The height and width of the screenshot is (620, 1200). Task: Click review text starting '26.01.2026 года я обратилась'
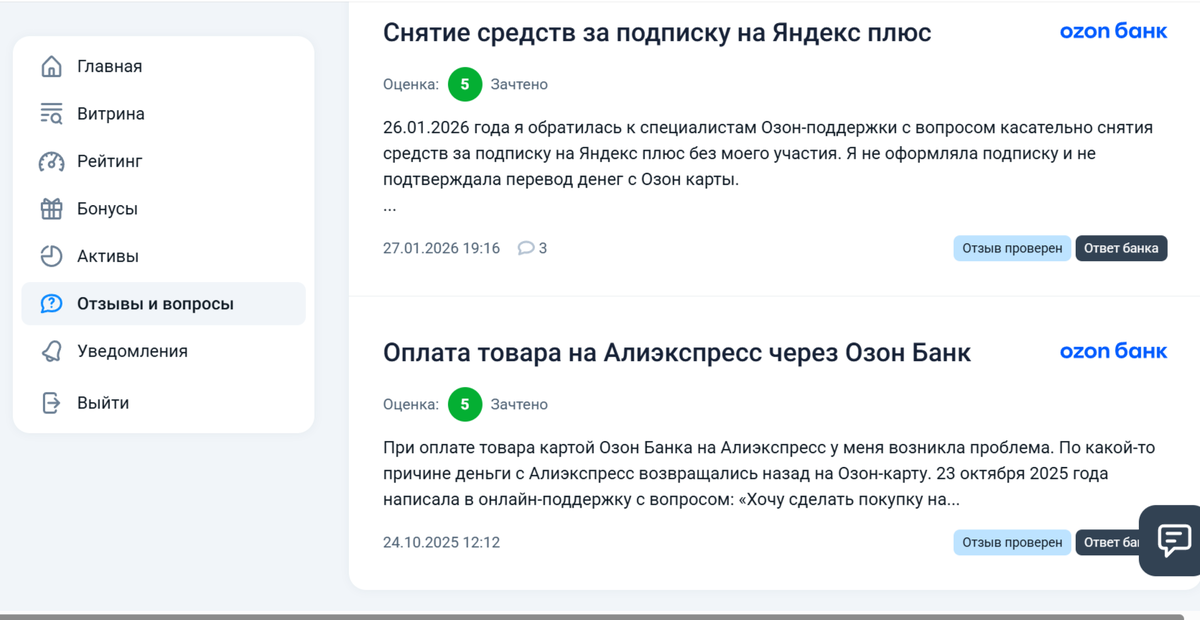[x=768, y=154]
